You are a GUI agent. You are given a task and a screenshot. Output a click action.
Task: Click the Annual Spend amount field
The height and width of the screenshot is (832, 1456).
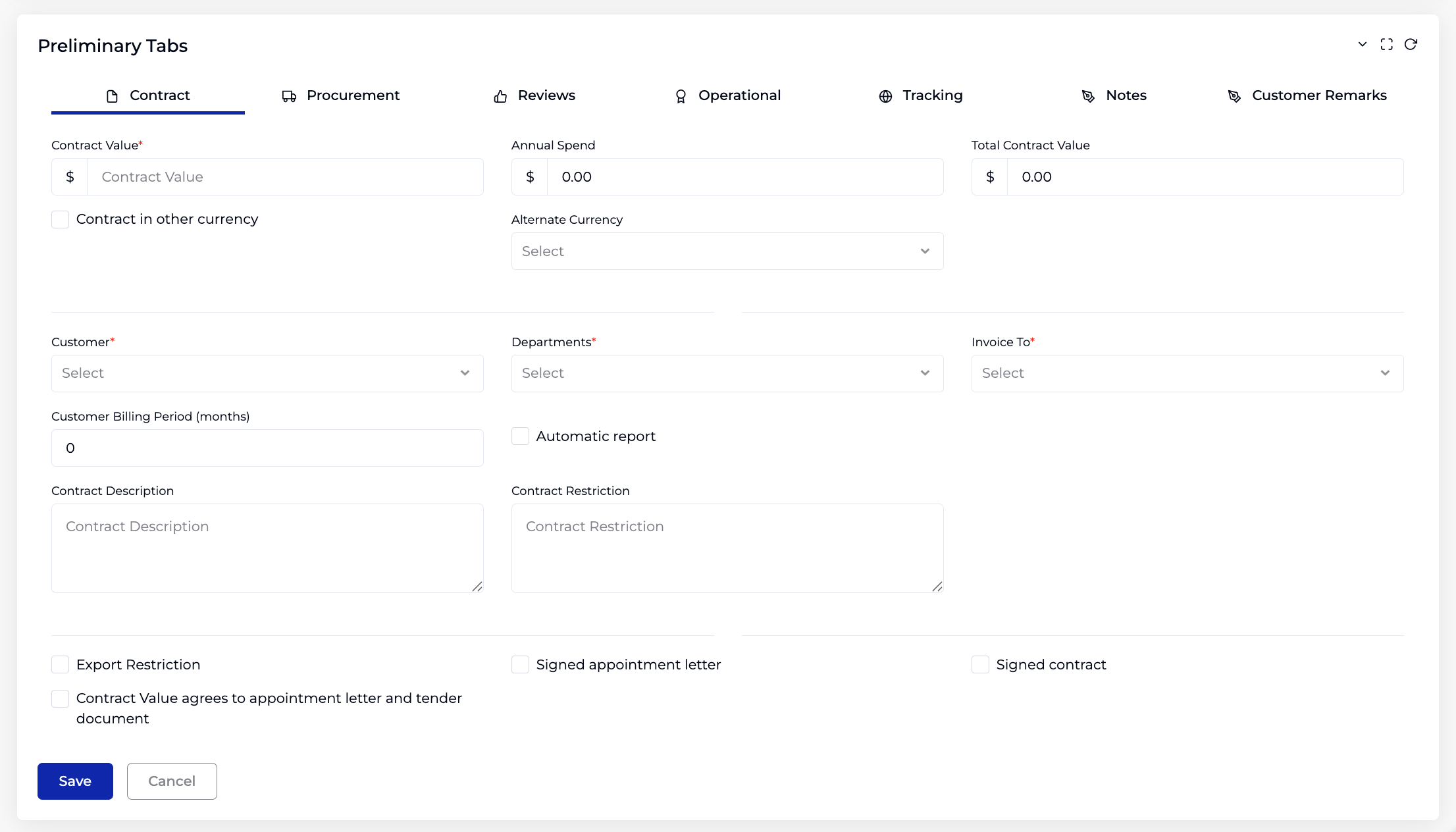point(745,176)
